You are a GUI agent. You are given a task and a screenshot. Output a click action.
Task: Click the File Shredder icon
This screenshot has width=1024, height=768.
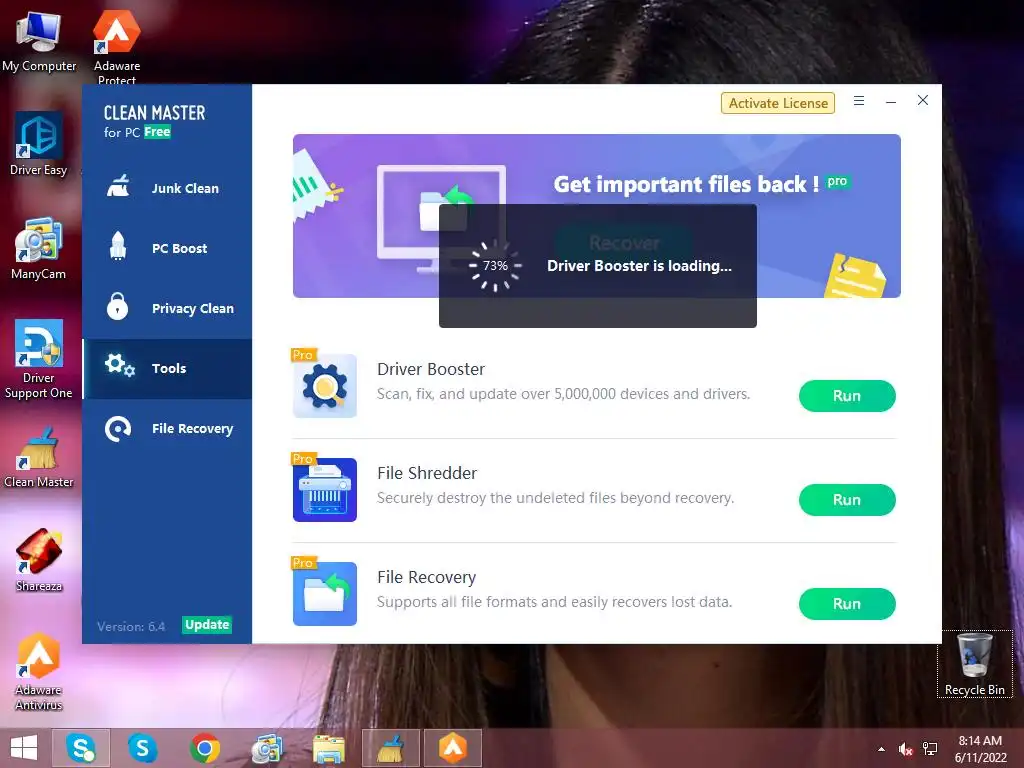click(325, 490)
